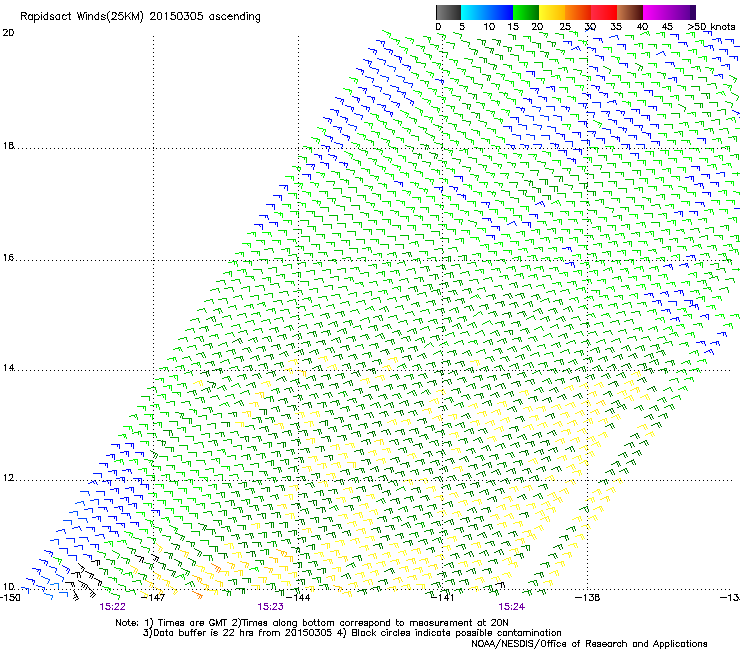Click the 15:22 time marker
The height and width of the screenshot is (650, 740).
pyautogui.click(x=112, y=607)
